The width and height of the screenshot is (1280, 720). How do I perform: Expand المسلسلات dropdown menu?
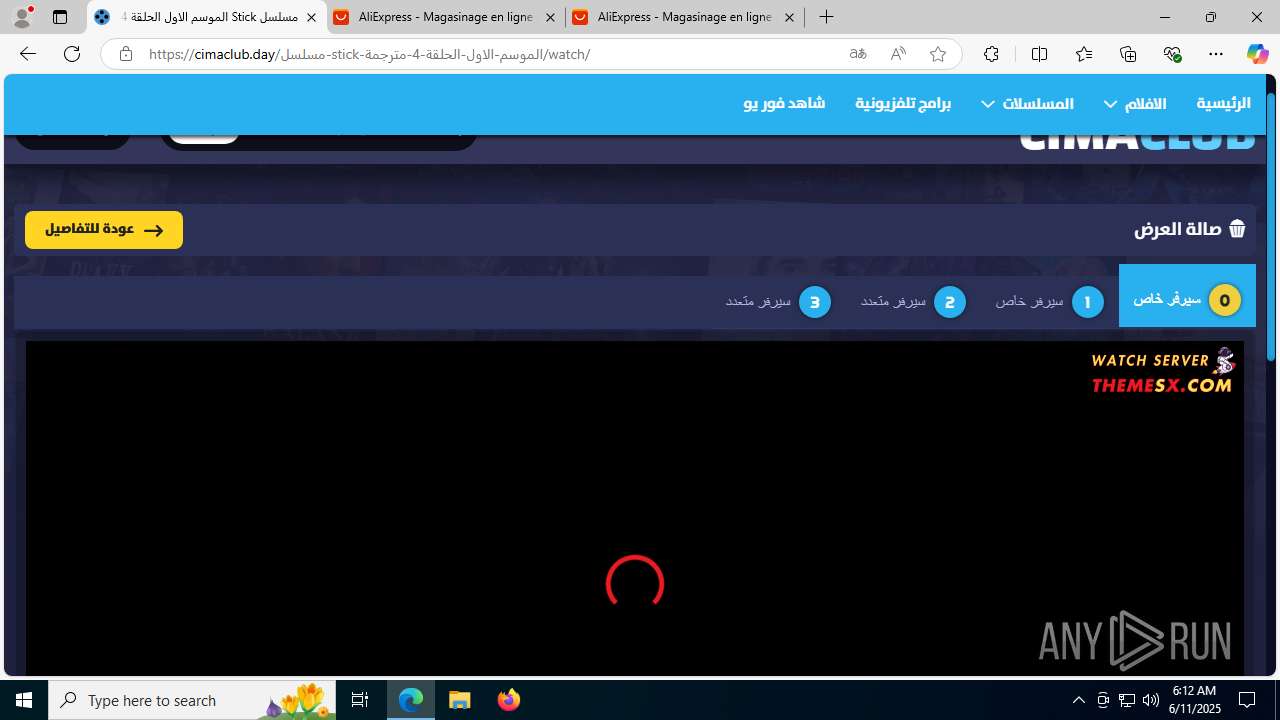click(x=1027, y=103)
